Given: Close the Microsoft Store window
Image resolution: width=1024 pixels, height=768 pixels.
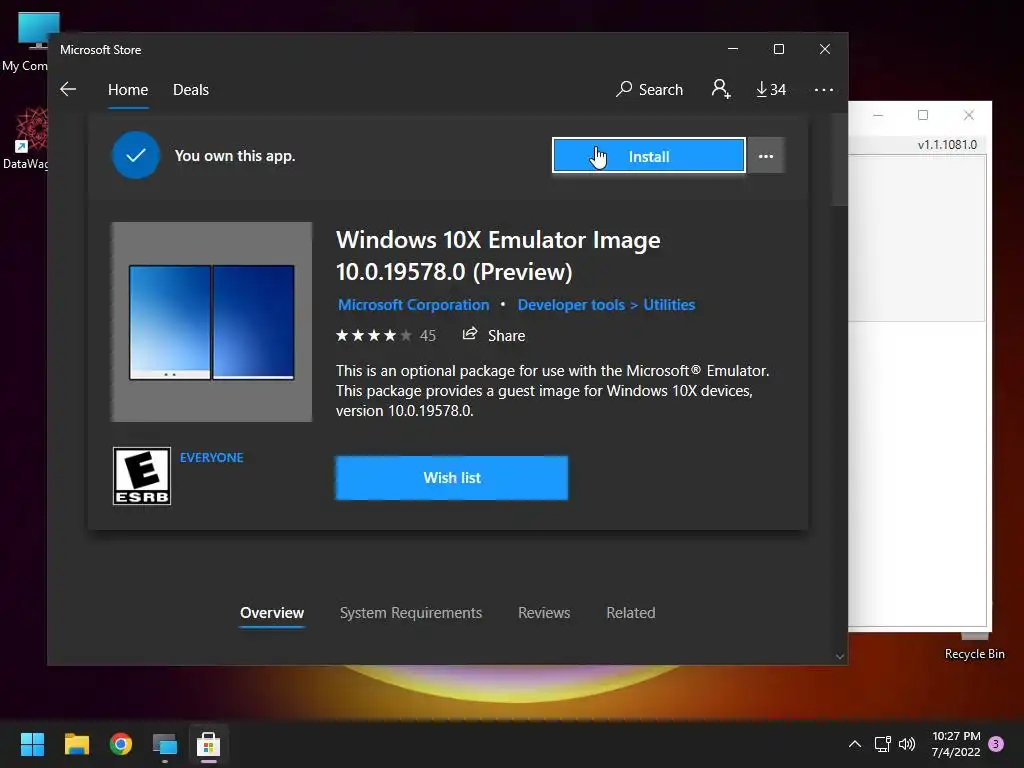Looking at the screenshot, I should point(825,49).
